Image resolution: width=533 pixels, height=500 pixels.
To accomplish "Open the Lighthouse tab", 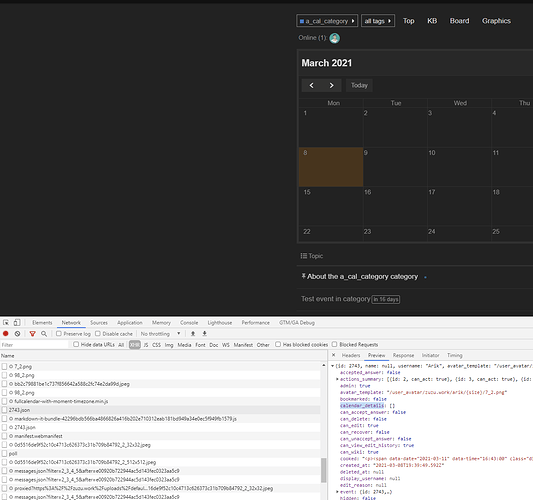I will point(220,323).
